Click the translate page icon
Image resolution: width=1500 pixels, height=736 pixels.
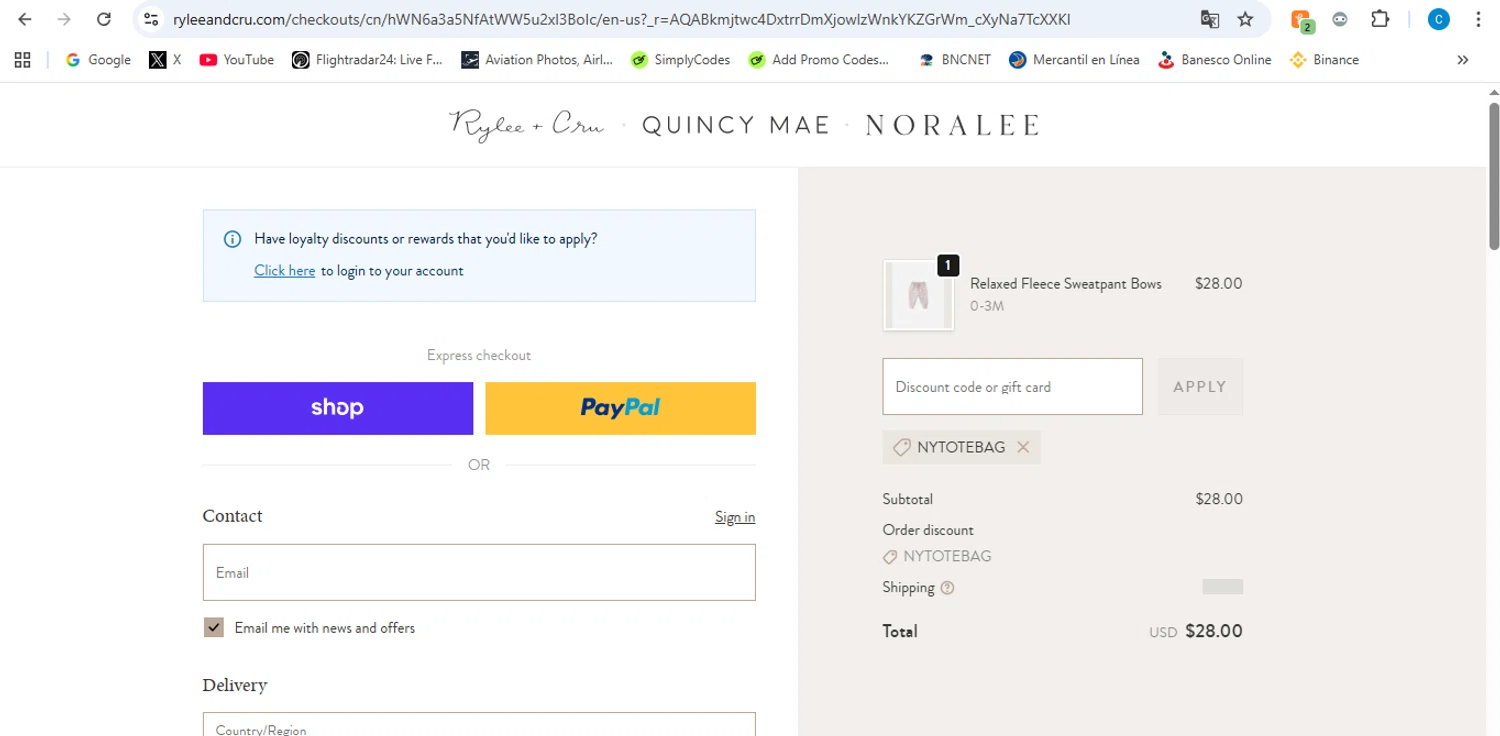coord(1209,19)
